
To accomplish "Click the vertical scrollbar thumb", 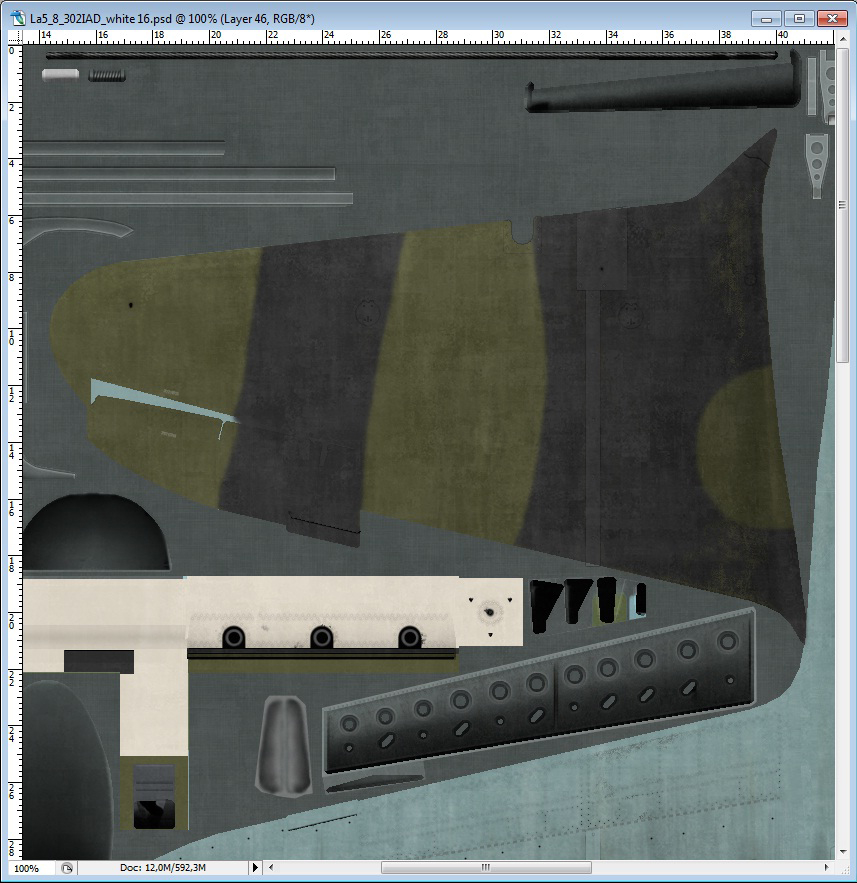I will [x=842, y=205].
